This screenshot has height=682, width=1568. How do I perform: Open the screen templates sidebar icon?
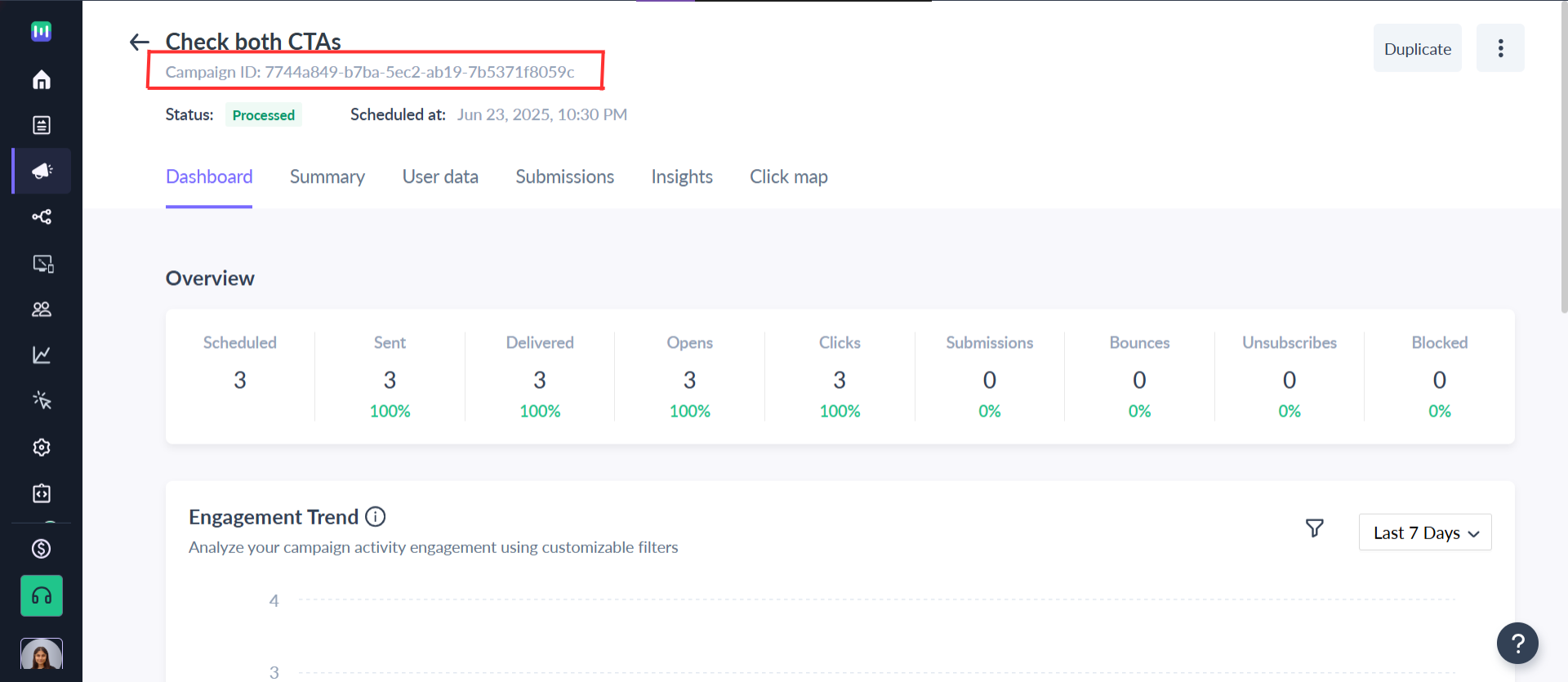coord(42,263)
